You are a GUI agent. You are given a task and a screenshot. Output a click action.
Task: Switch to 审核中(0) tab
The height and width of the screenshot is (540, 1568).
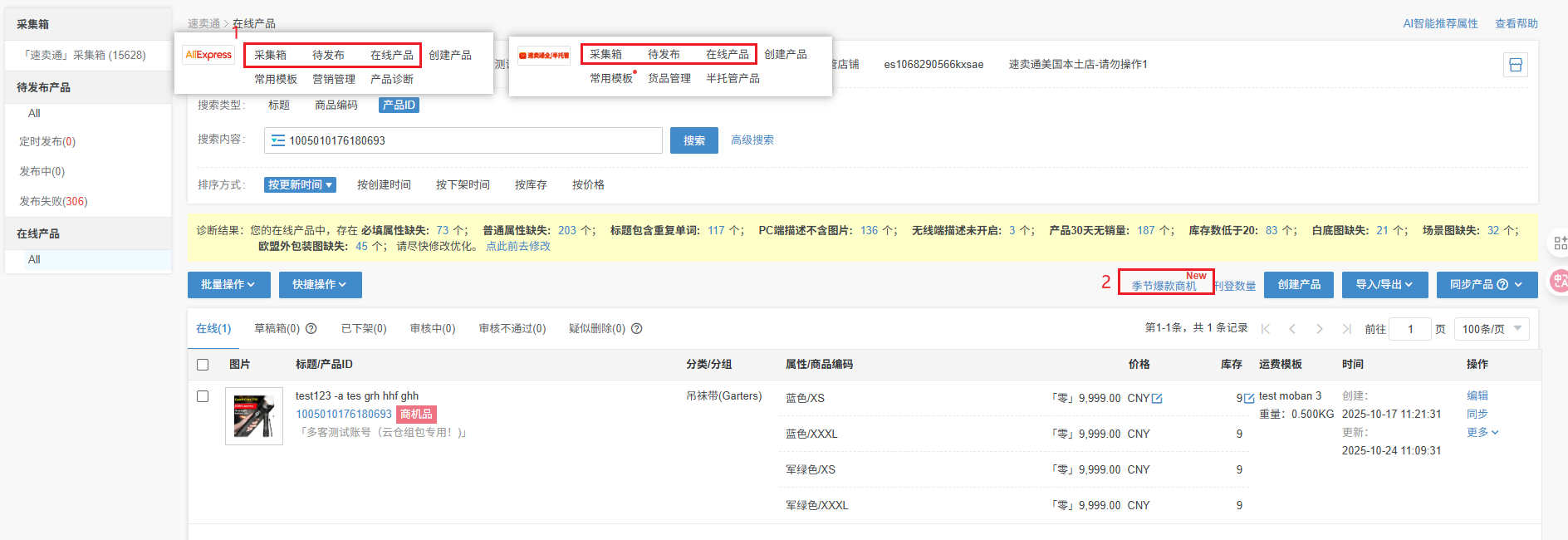coord(433,328)
